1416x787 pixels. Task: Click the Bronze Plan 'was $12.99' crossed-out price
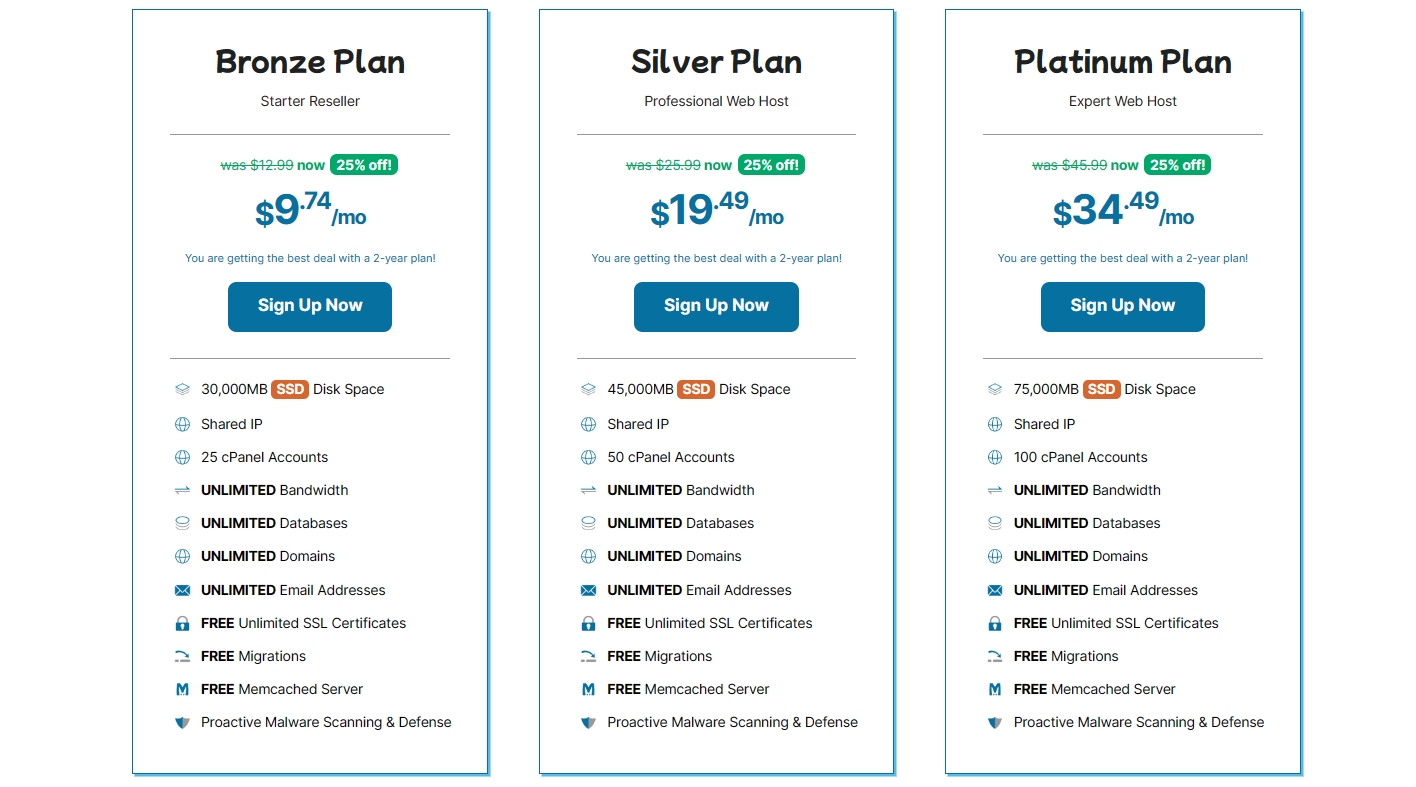click(257, 165)
